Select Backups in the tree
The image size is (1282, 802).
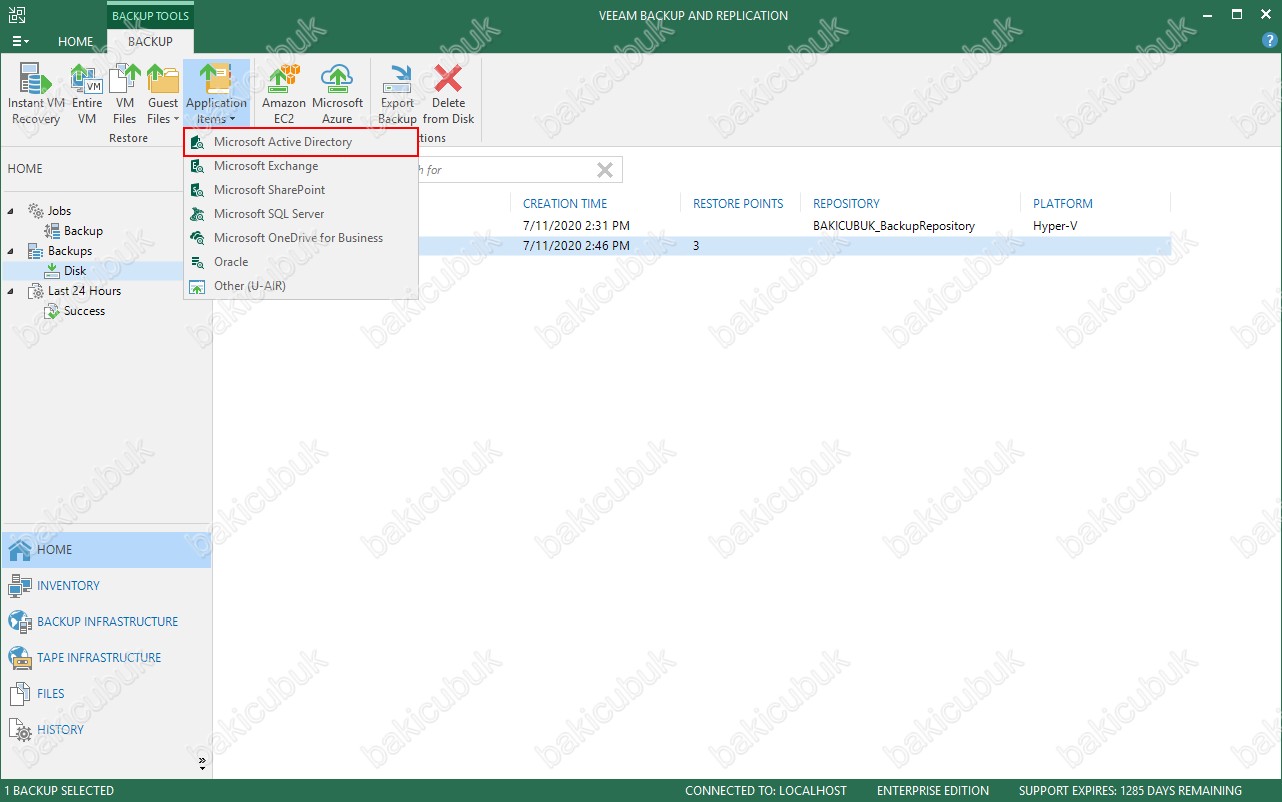pyautogui.click(x=69, y=251)
